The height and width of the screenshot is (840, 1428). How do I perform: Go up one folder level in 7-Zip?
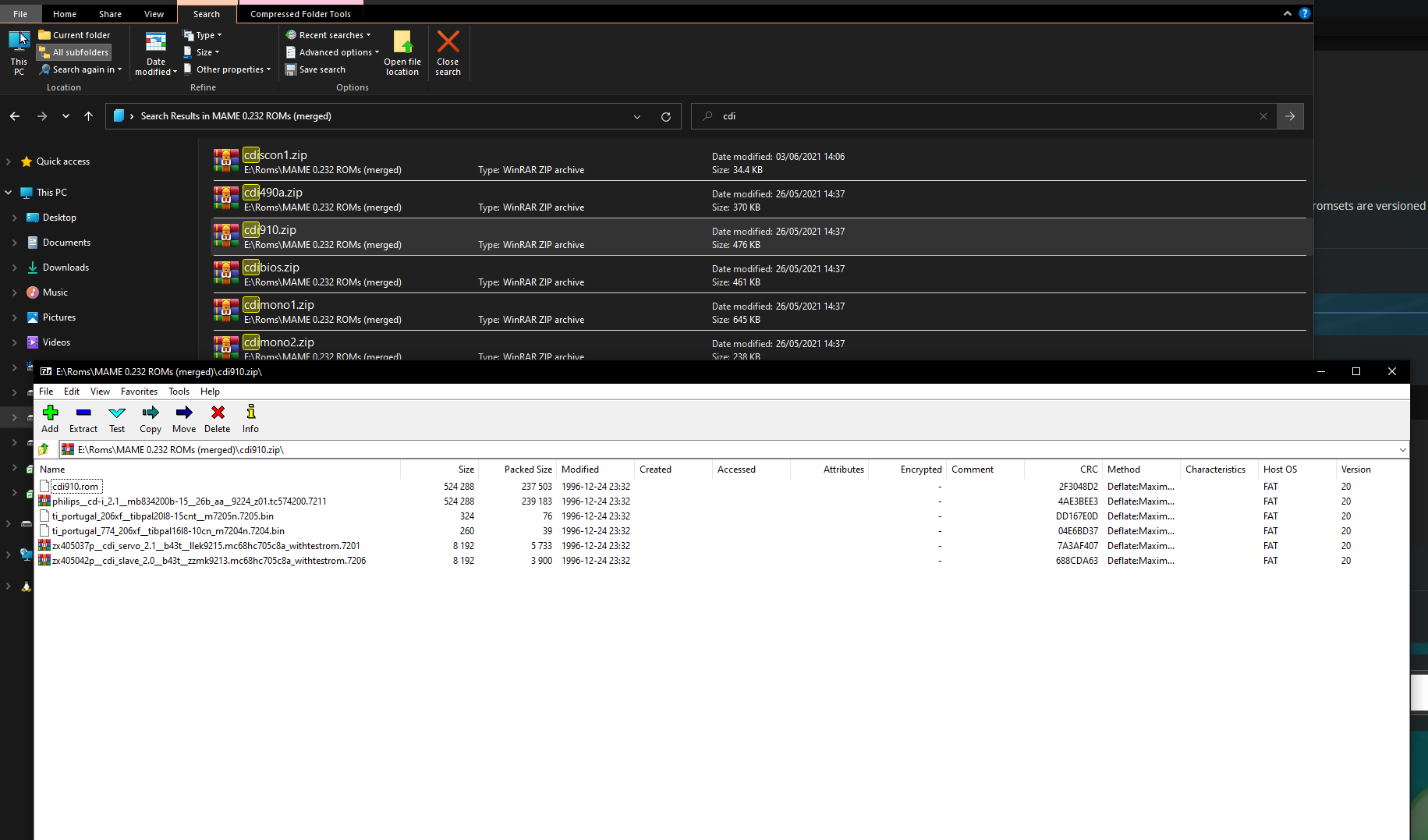(44, 449)
